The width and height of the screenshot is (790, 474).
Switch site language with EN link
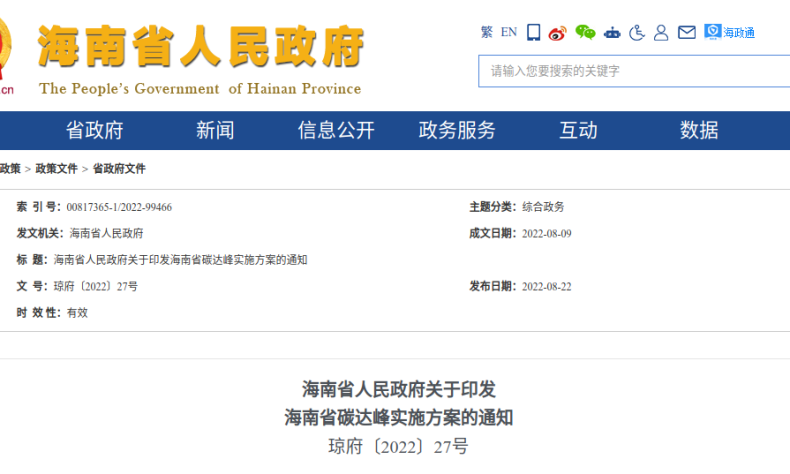pyautogui.click(x=509, y=32)
